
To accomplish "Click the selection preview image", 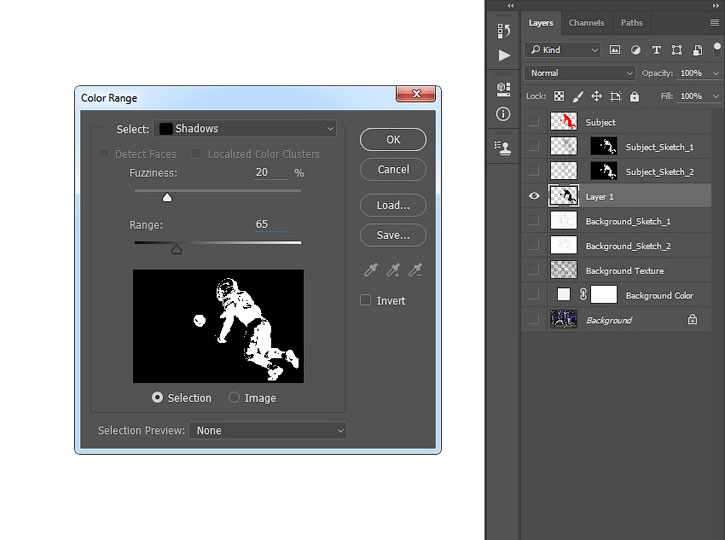I will (x=218, y=326).
